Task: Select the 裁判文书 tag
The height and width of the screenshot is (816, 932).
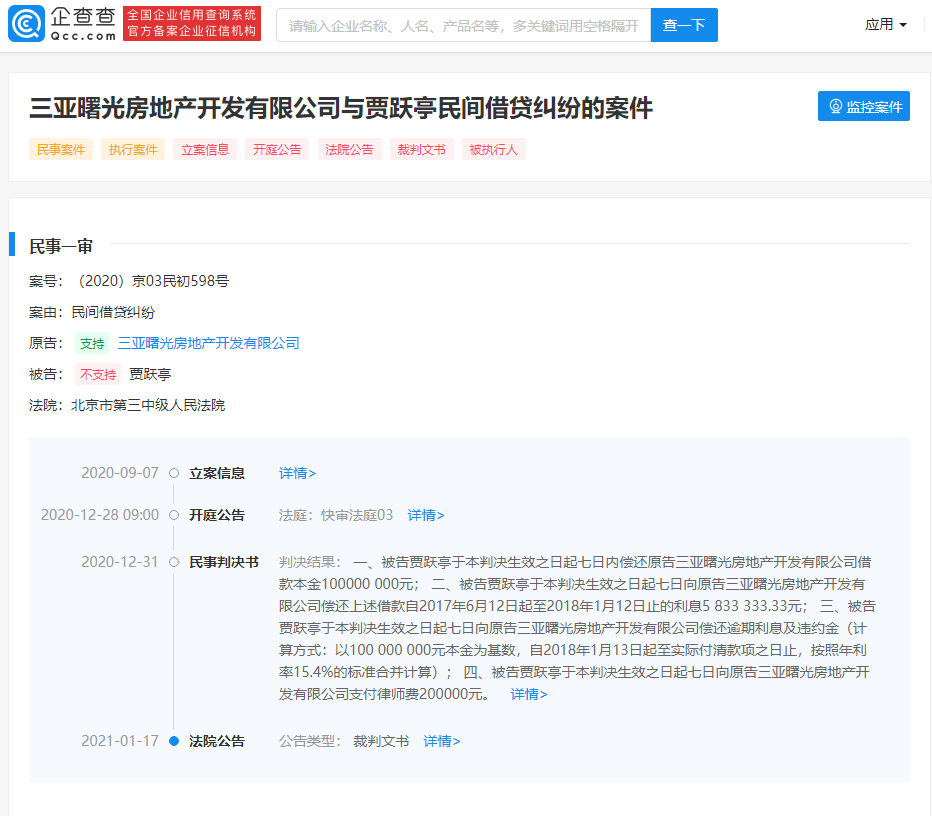Action: [x=421, y=150]
